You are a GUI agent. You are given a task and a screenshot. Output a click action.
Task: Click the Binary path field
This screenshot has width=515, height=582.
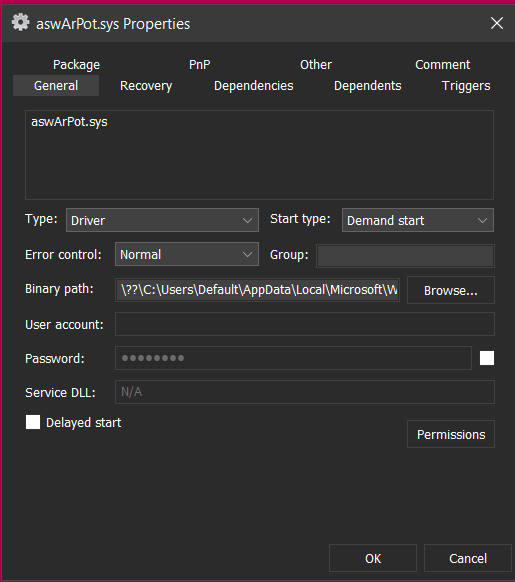[257, 290]
